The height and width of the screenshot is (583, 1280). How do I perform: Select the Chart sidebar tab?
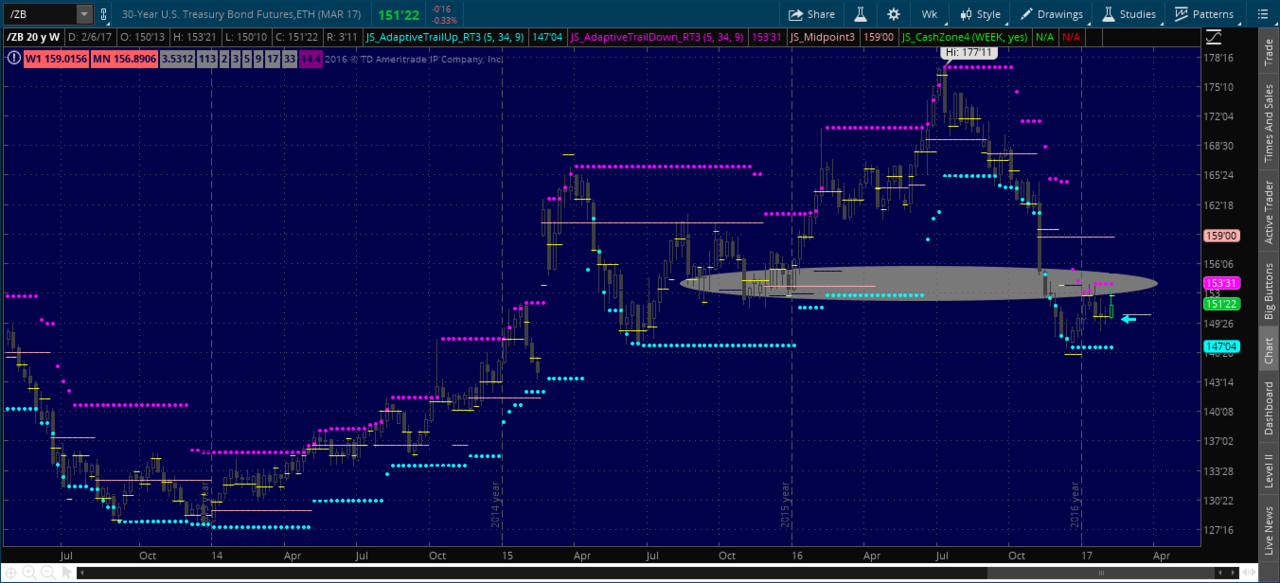[1269, 350]
